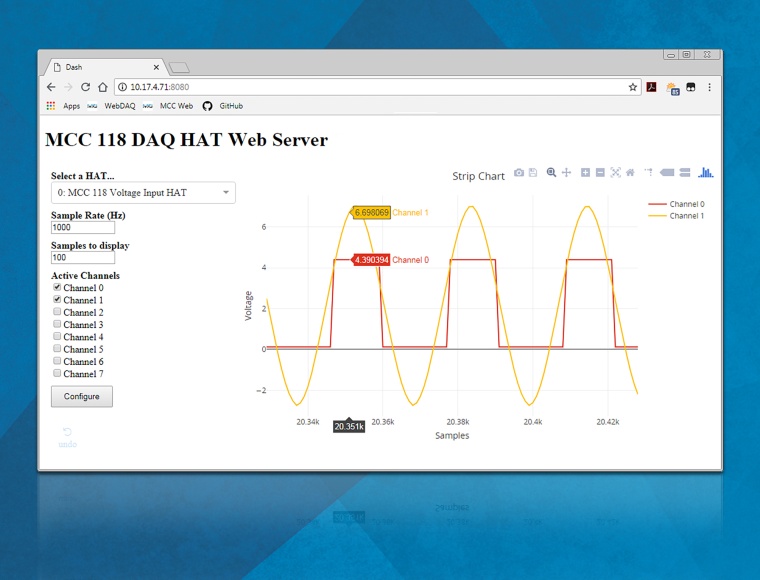The width and height of the screenshot is (760, 580).
Task: Open the GitHub bookmark
Action: click(x=222, y=106)
